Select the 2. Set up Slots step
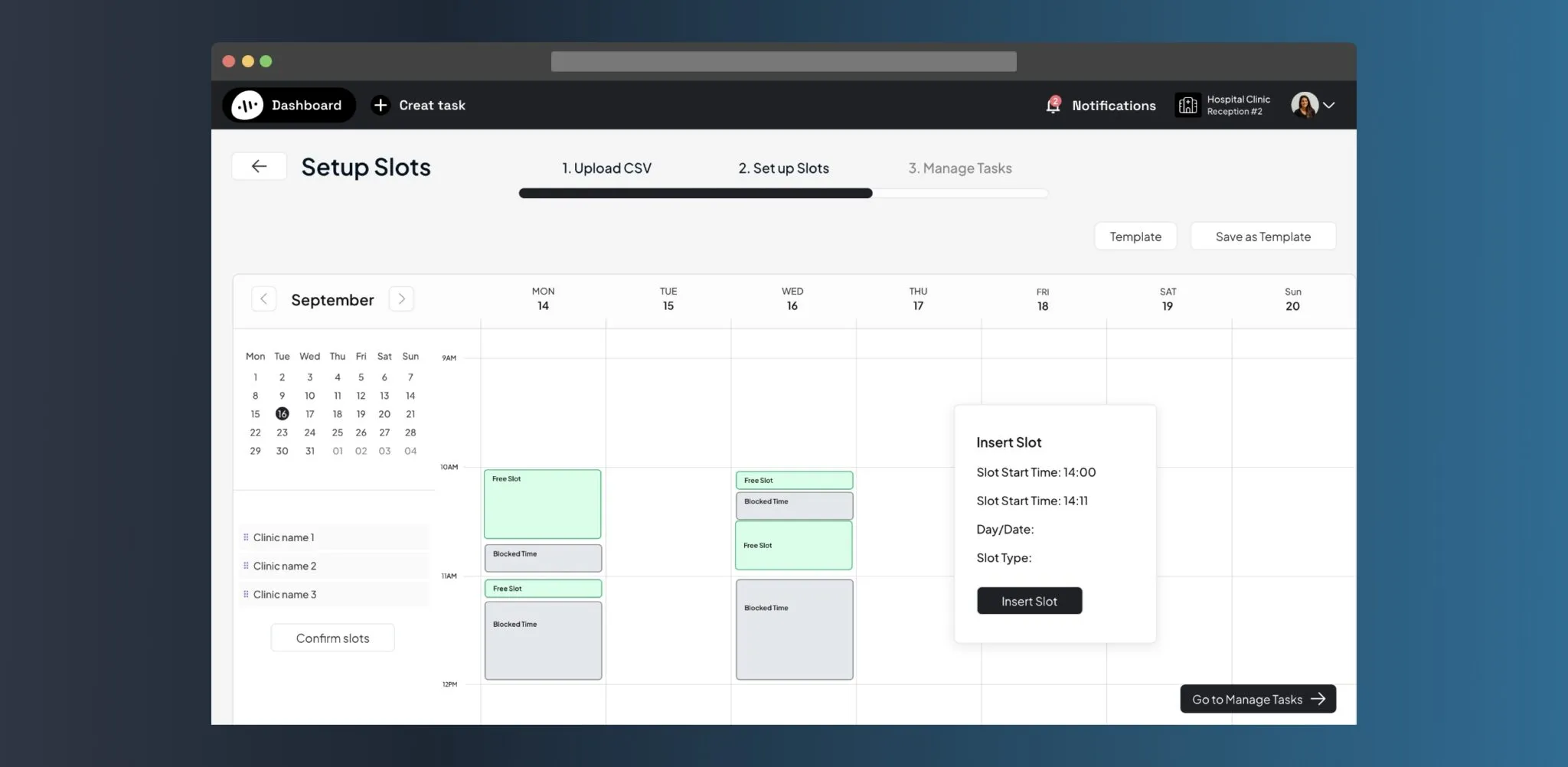Screen dimensions: 1568x767 (x=783, y=168)
